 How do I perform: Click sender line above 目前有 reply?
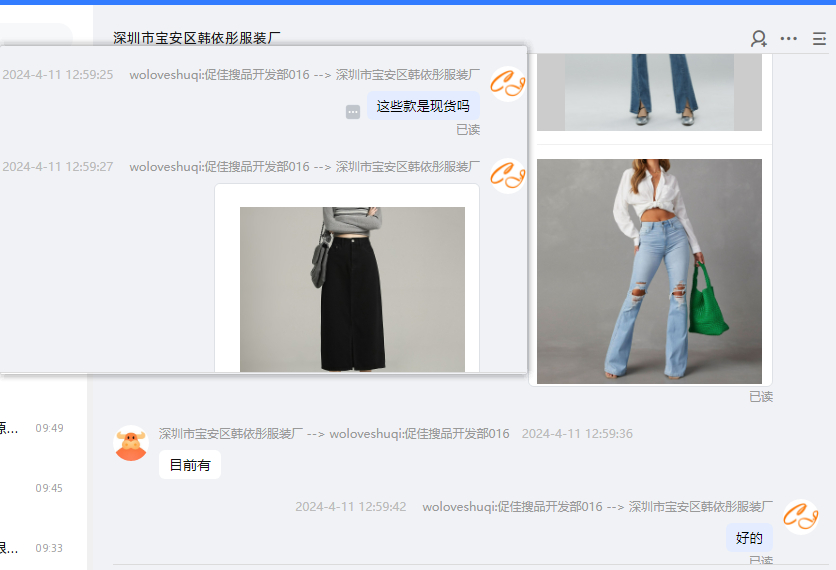(x=334, y=433)
